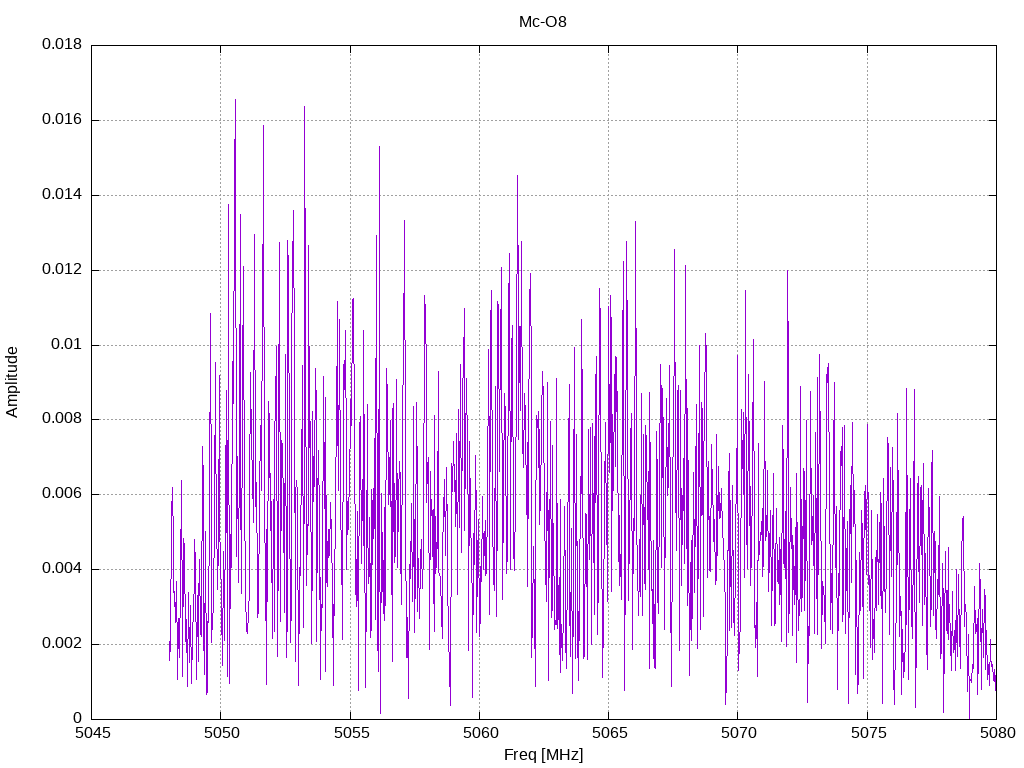The image size is (1024, 768).
Task: Click the 0.016 y-axis tick label
Action: [62, 120]
